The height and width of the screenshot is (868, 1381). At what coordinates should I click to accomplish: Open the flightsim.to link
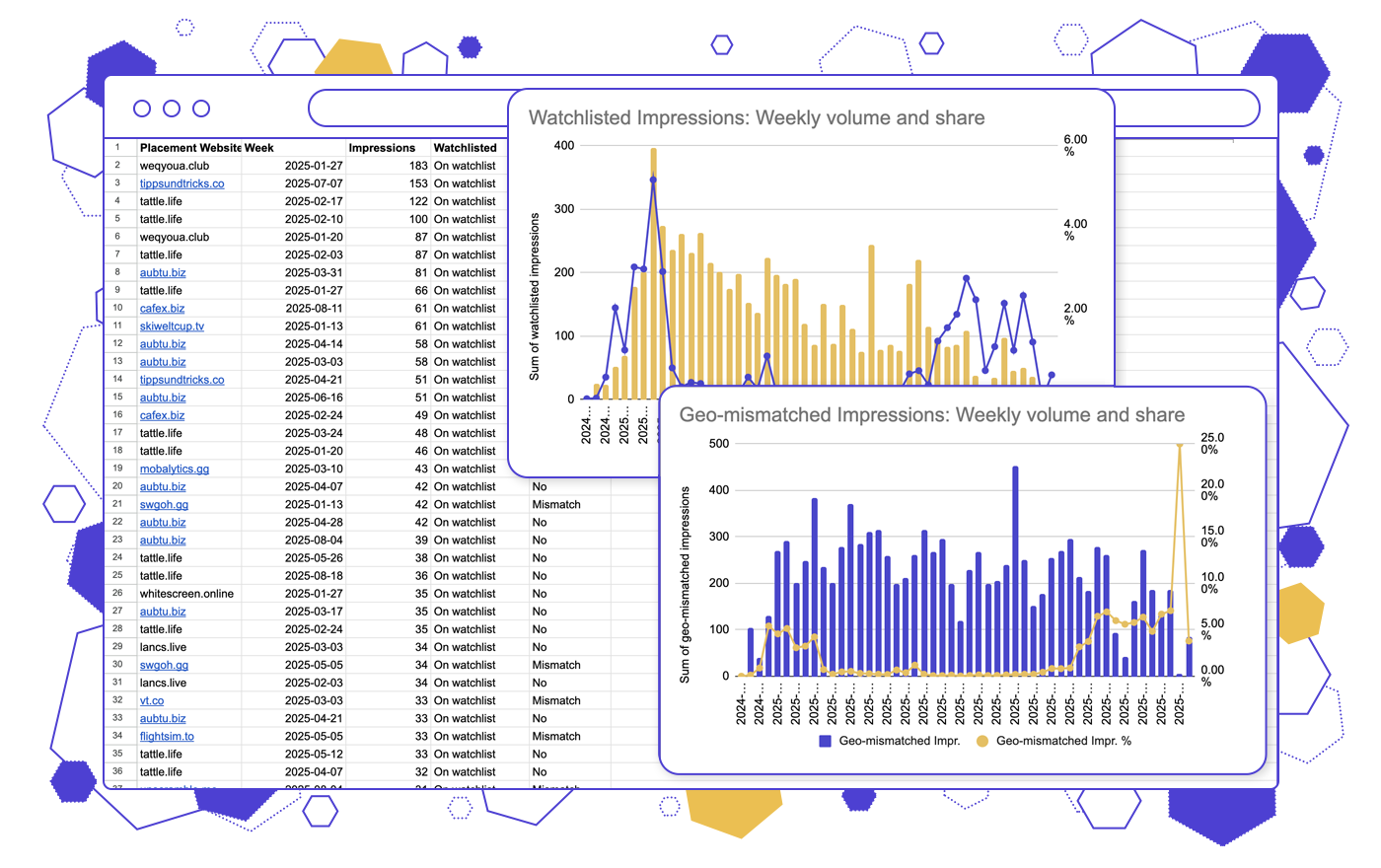(x=167, y=737)
